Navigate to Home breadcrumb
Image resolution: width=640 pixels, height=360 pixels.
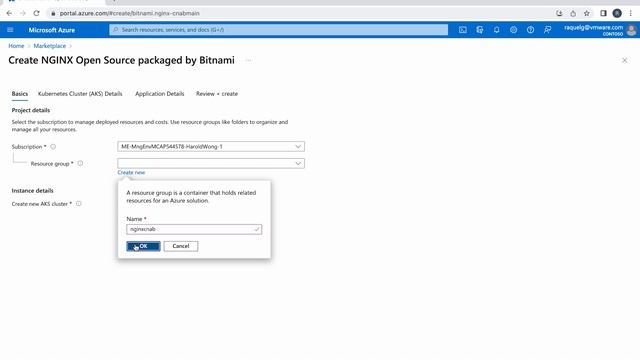(x=16, y=46)
